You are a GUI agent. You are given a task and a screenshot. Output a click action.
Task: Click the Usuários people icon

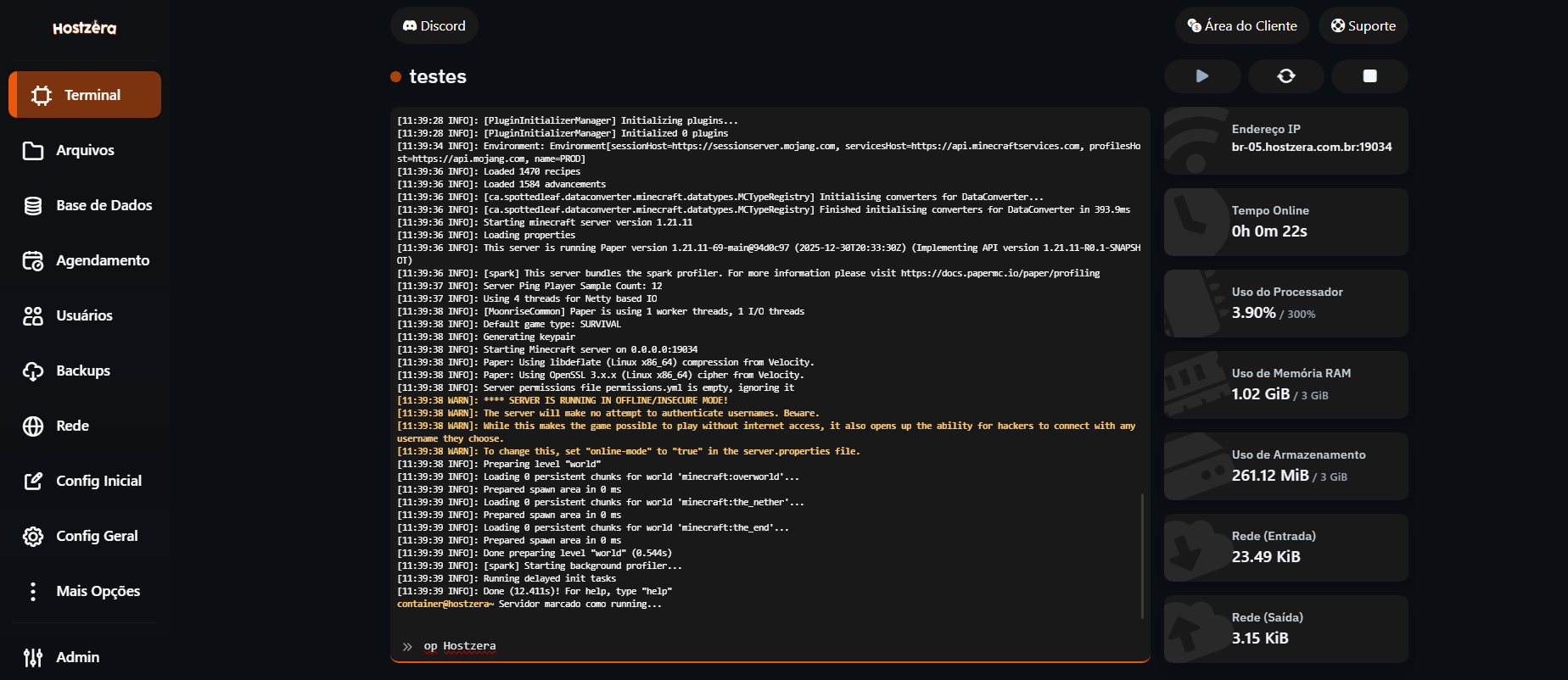point(33,315)
